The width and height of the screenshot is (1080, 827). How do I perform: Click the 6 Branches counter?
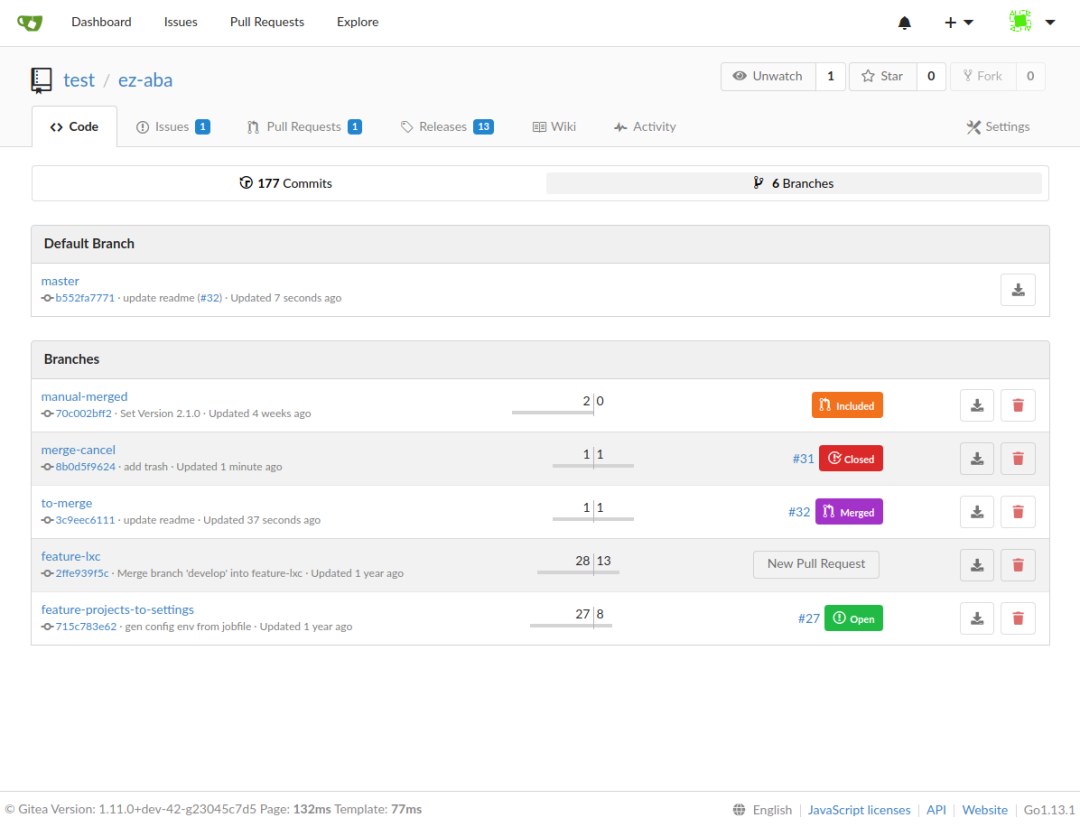point(795,183)
